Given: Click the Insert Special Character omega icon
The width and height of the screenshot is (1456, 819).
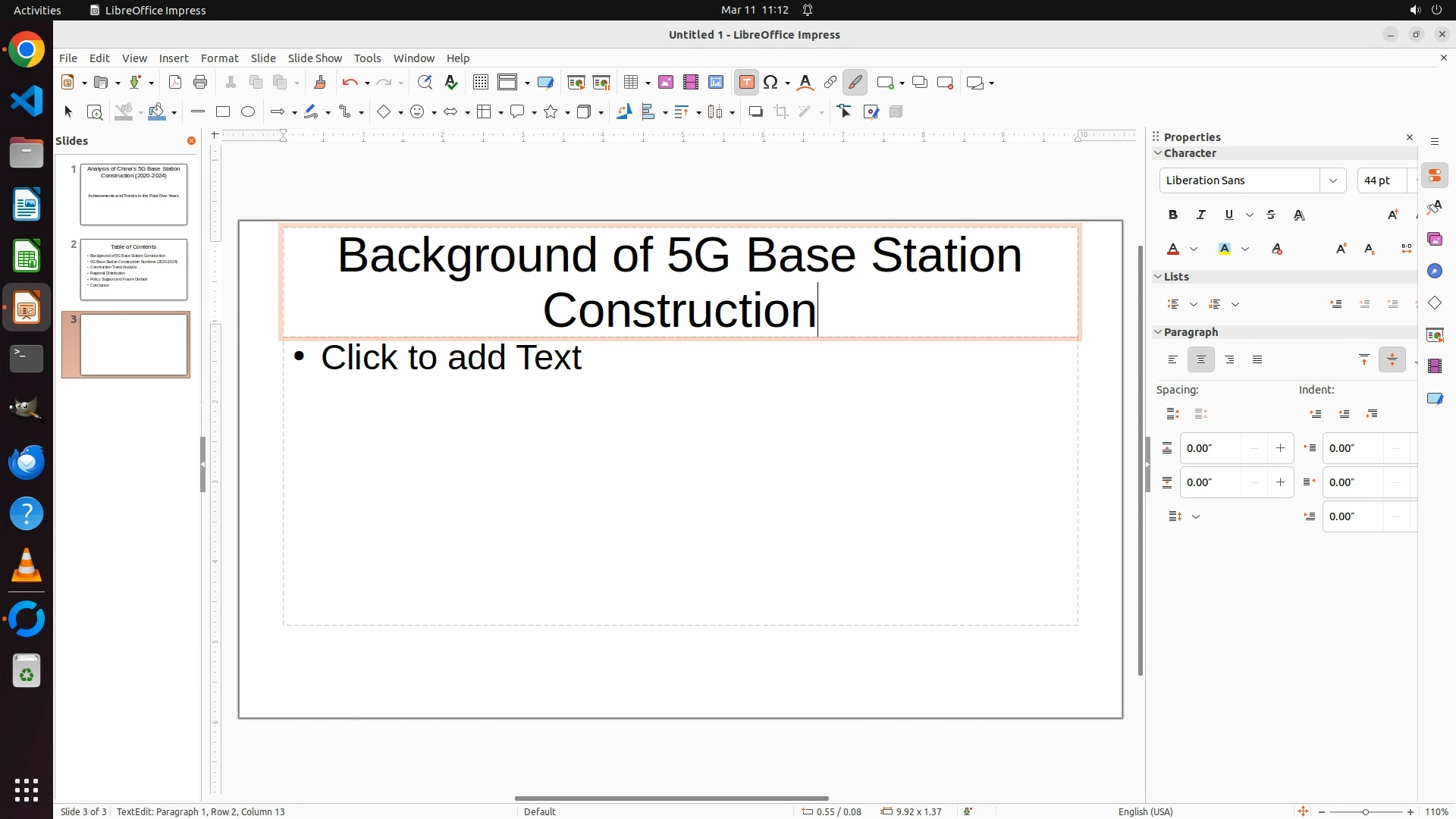Looking at the screenshot, I should (x=771, y=83).
